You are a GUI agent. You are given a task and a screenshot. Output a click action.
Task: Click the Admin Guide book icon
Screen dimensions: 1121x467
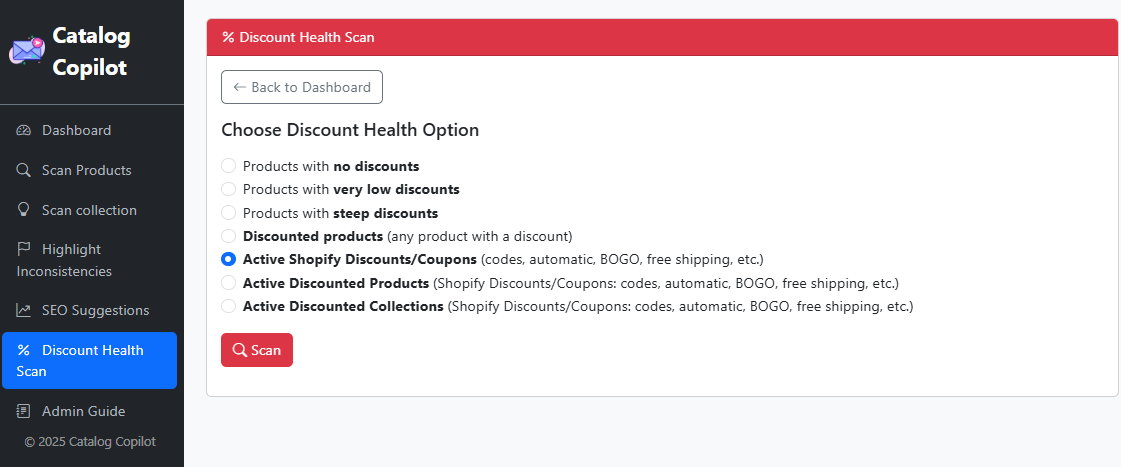[x=24, y=411]
